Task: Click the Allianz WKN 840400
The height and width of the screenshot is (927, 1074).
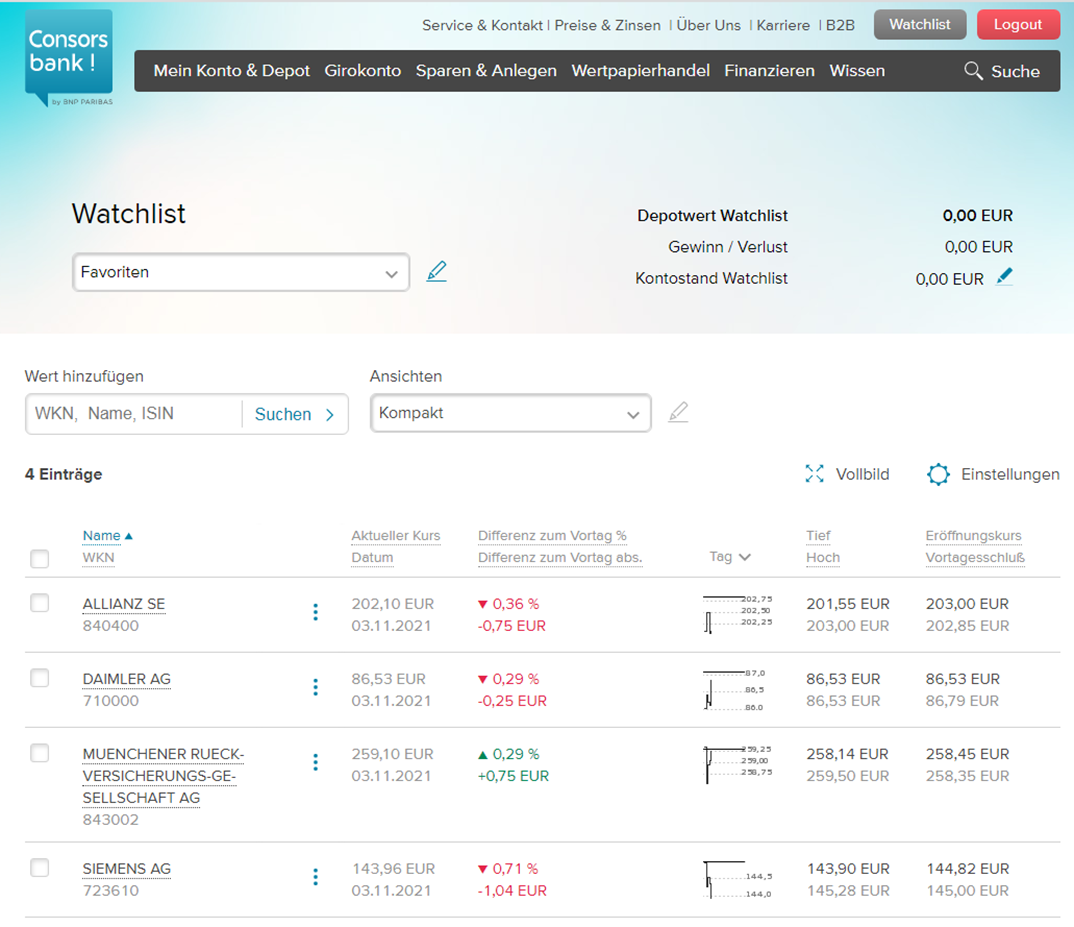Action: [111, 626]
